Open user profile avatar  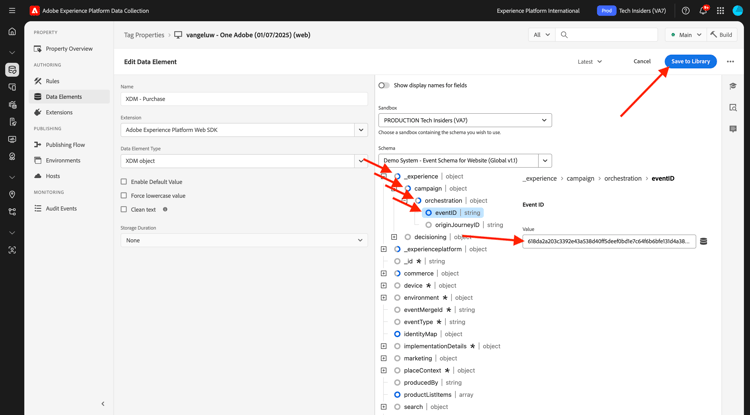click(x=738, y=11)
